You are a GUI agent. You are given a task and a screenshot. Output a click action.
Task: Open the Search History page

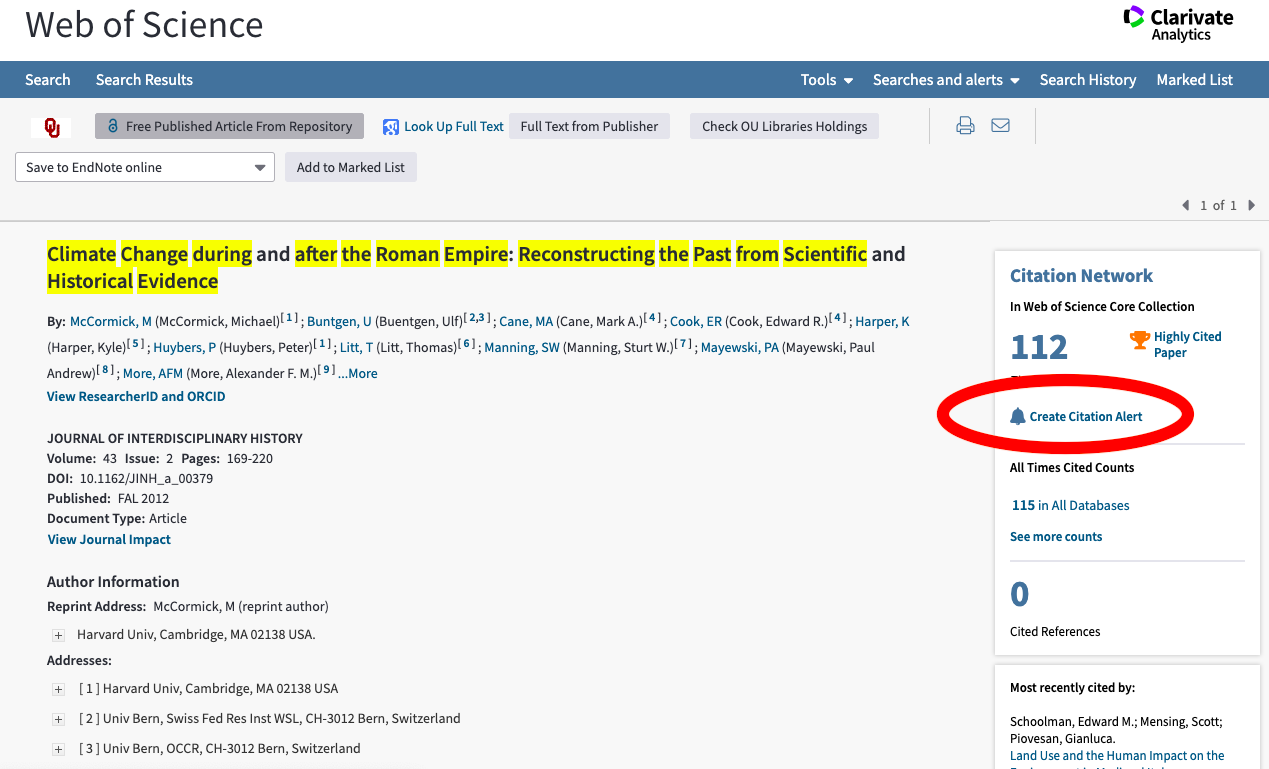click(1087, 80)
